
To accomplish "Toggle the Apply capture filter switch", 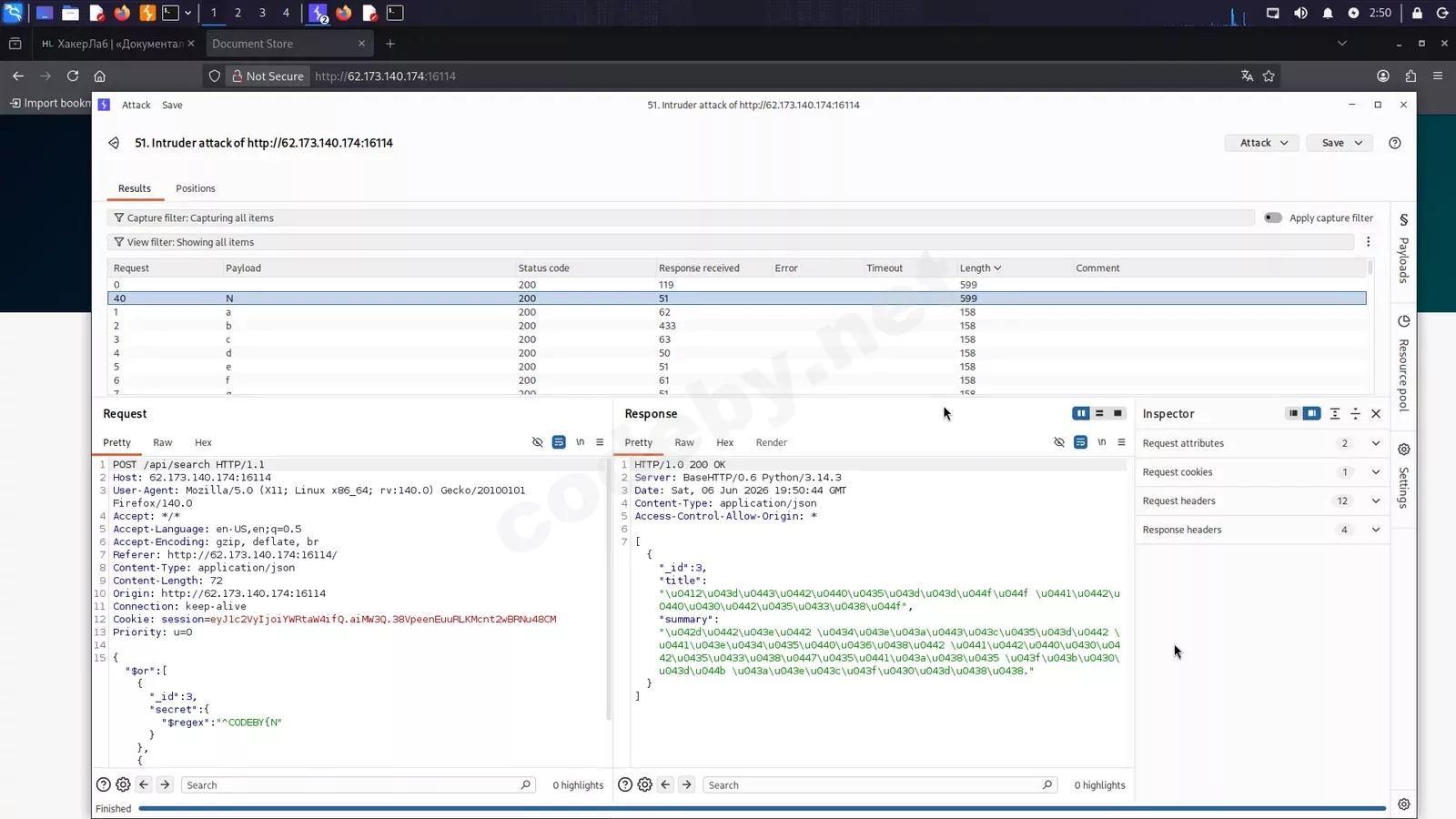I will [1273, 217].
